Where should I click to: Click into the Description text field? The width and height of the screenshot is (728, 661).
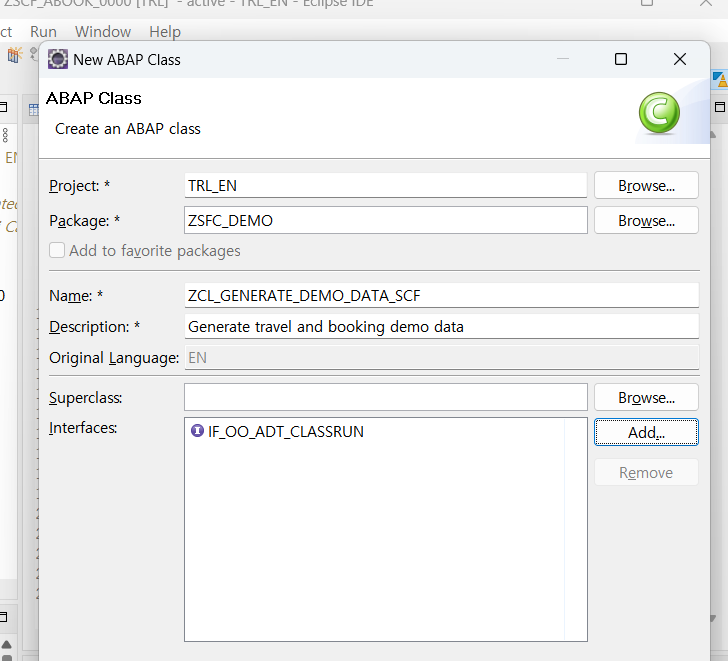(x=441, y=326)
